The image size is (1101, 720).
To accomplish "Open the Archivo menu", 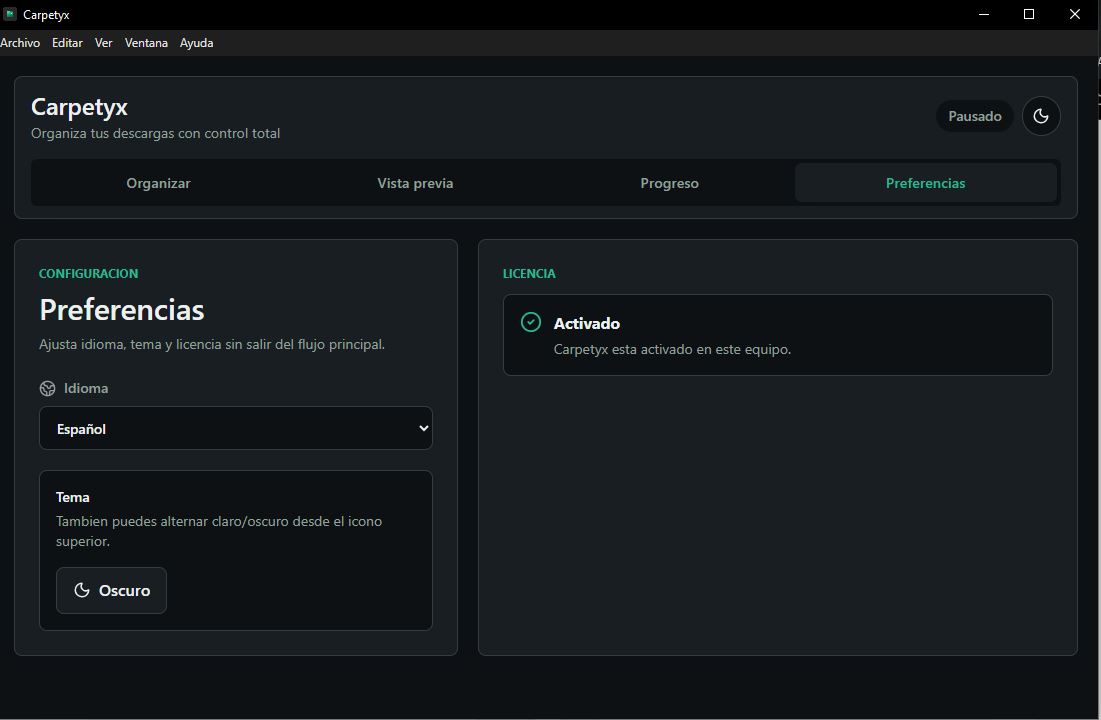I will coord(20,43).
